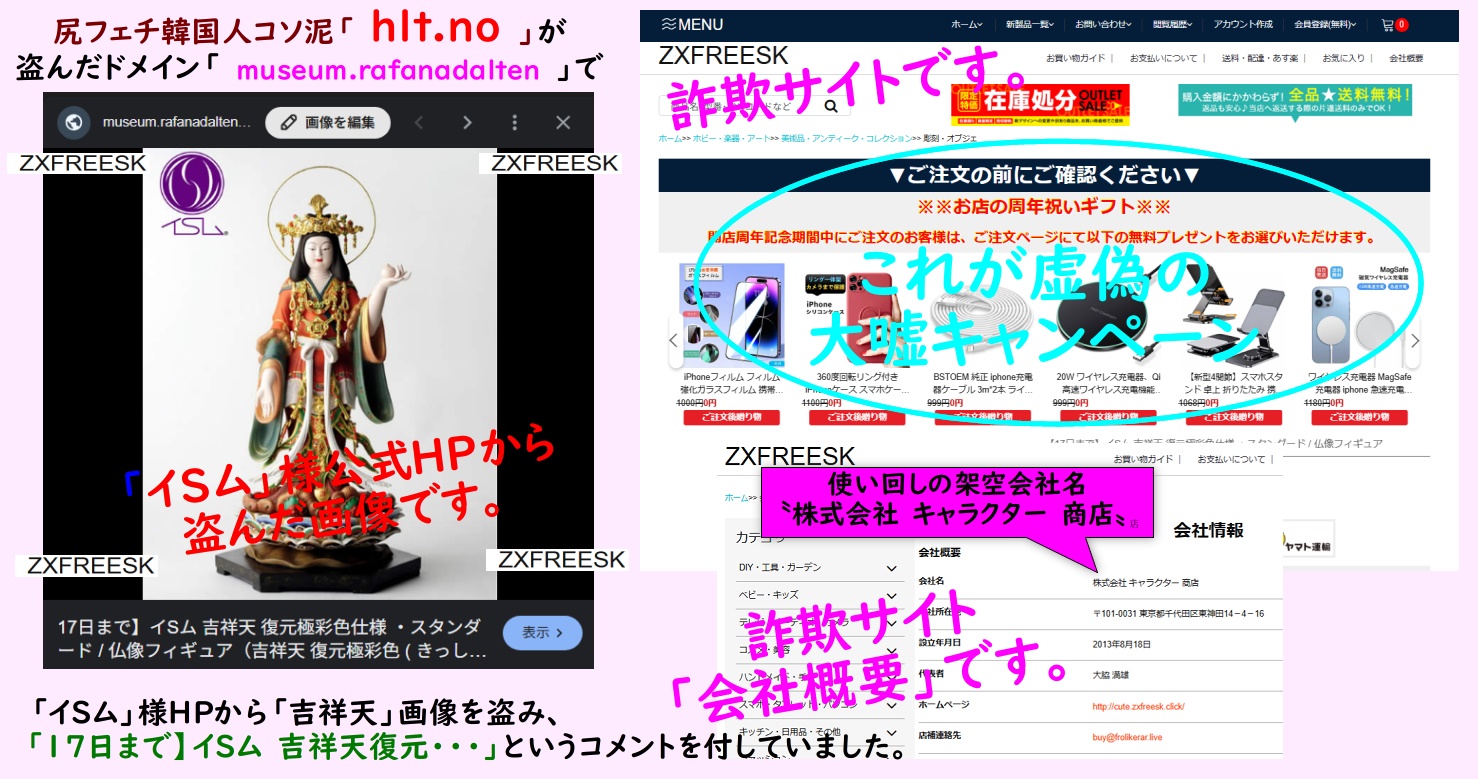
Task: Open iPhoneフィルム product thumbnail
Action: [732, 315]
